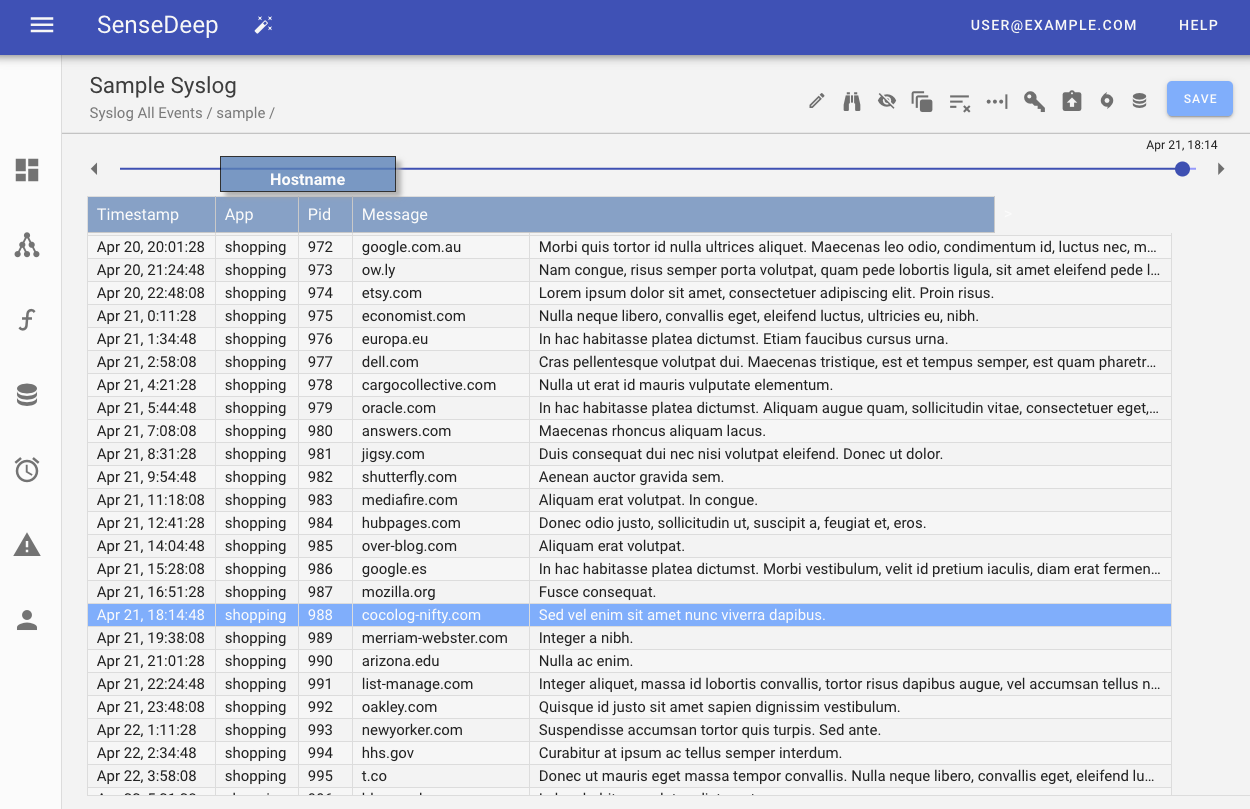Click the magic wand icon in the header
The height and width of the screenshot is (809, 1250).
pos(264,25)
